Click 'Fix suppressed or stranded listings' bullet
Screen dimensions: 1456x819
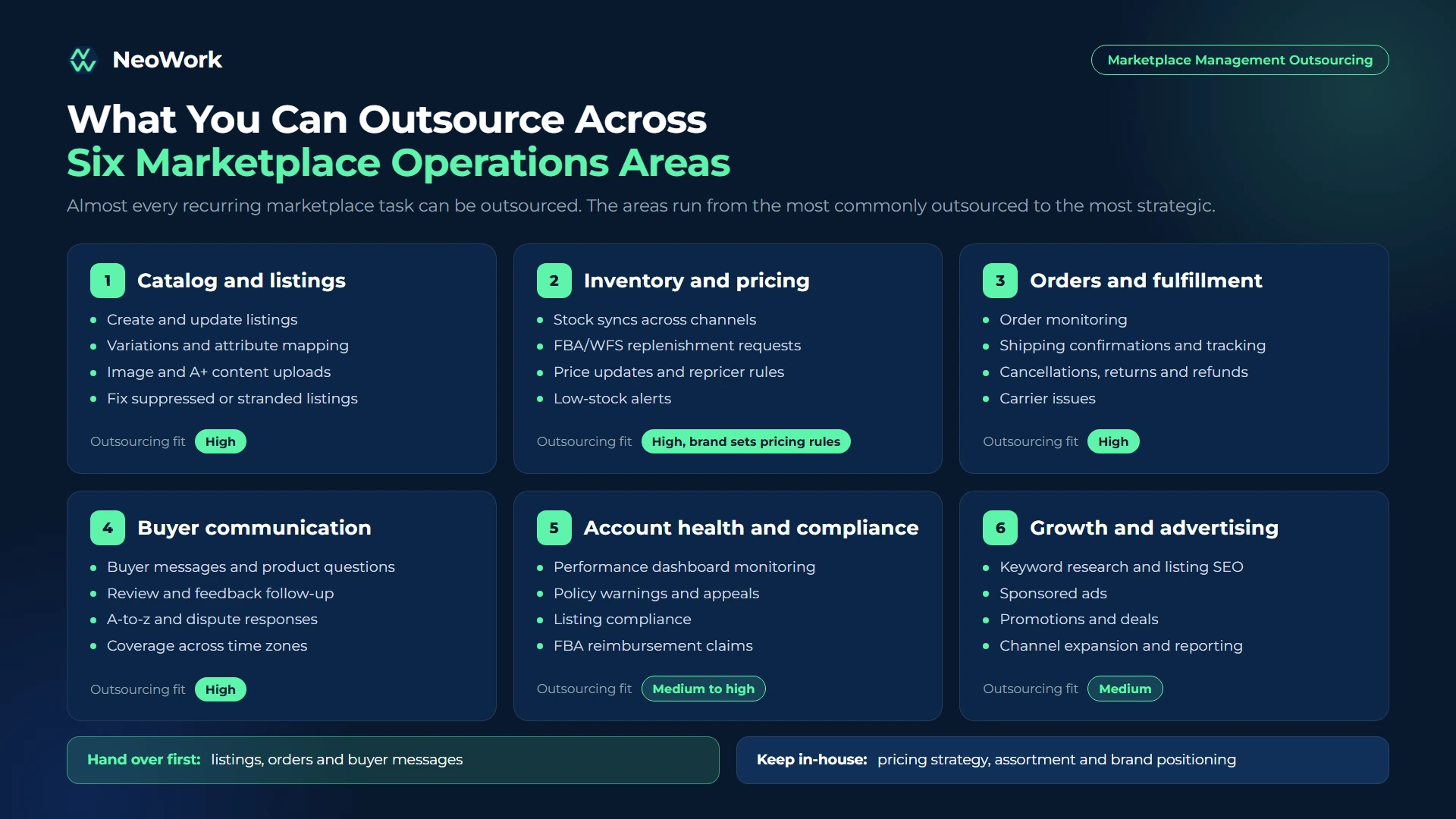click(232, 399)
